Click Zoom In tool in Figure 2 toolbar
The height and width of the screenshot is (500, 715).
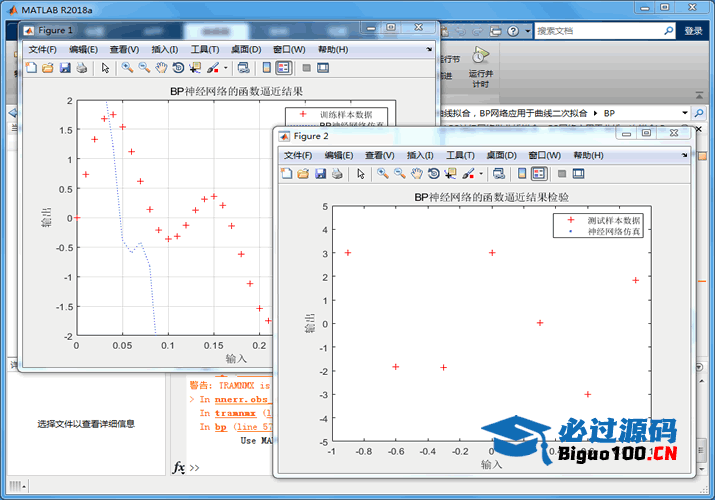point(383,174)
